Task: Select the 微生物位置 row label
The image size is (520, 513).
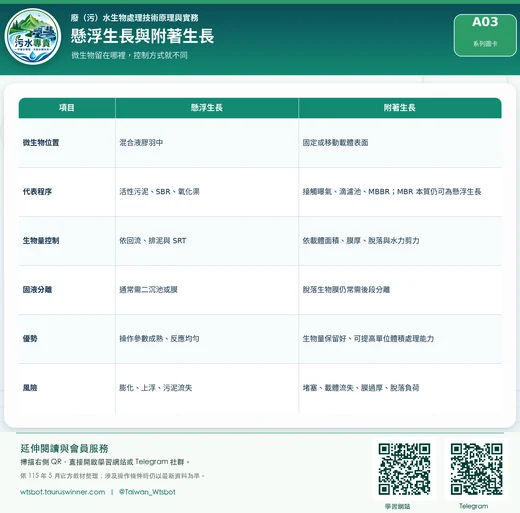Action: coord(41,143)
